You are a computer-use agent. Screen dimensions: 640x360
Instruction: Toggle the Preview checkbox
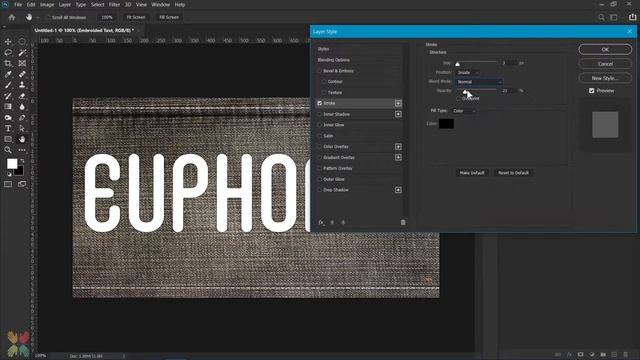(591, 91)
